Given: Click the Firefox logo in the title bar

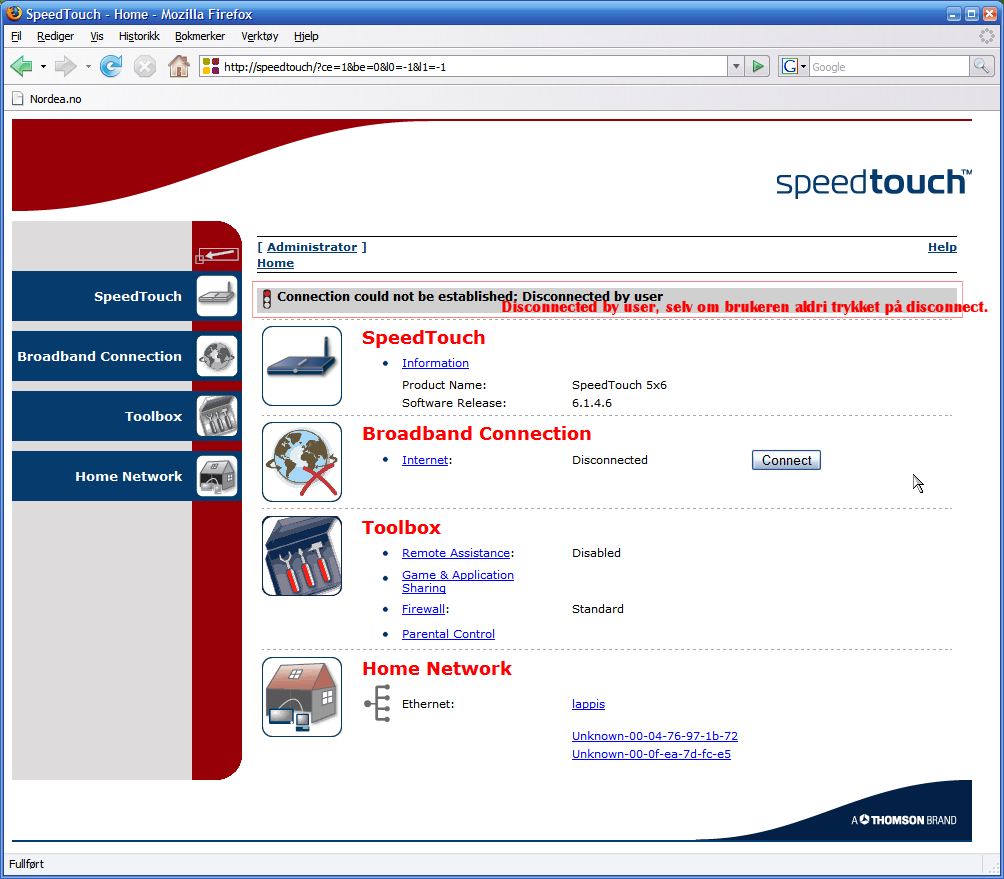Looking at the screenshot, I should pos(13,13).
